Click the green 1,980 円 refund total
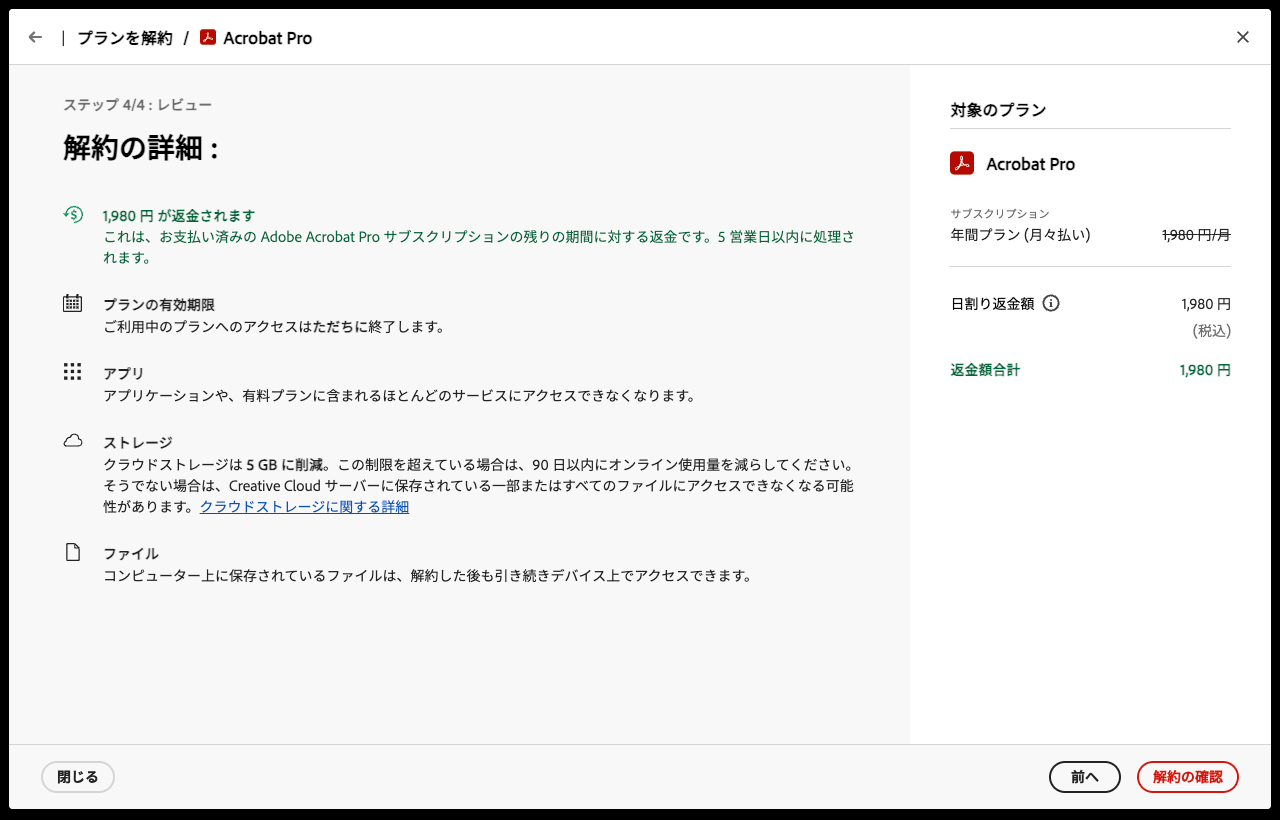This screenshot has height=820, width=1280. tap(1205, 370)
